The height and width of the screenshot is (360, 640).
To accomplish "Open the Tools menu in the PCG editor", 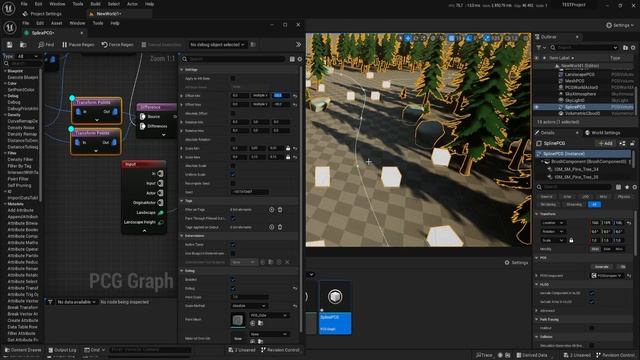I will click(98, 23).
